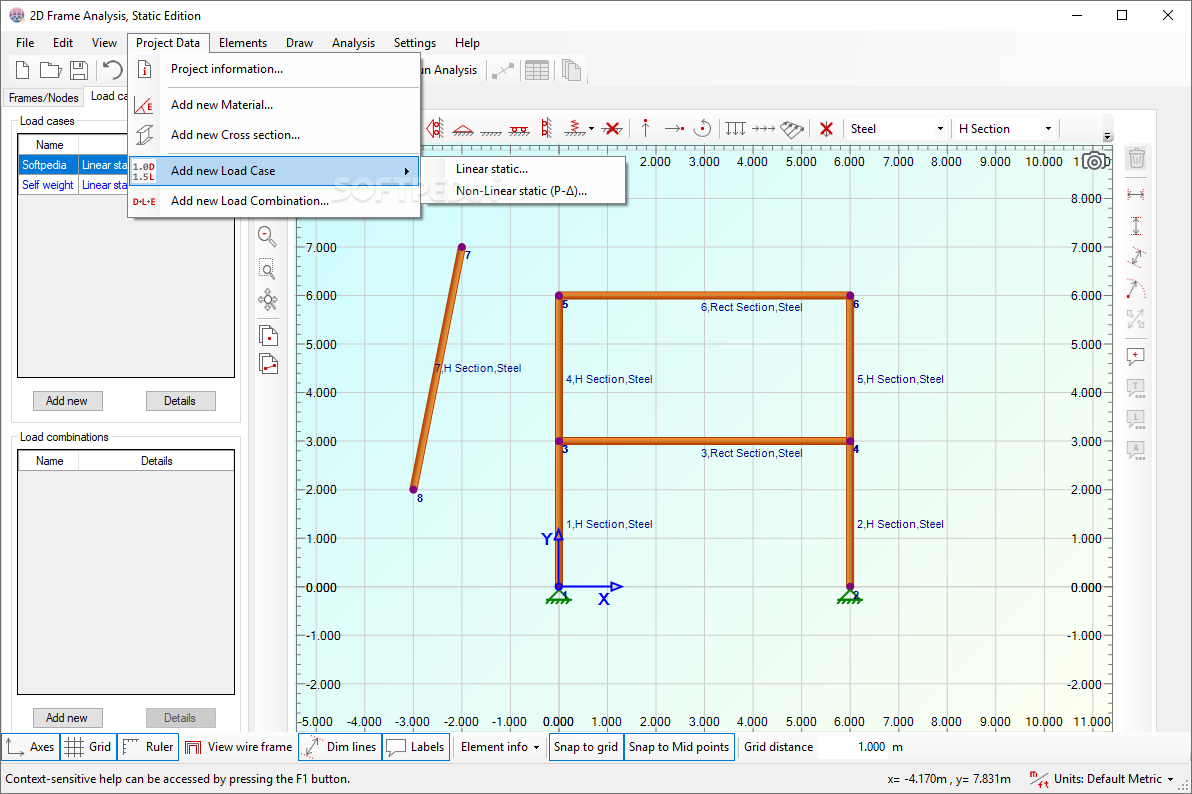Open the Elements menu
Image resolution: width=1192 pixels, height=794 pixels.
coord(243,43)
